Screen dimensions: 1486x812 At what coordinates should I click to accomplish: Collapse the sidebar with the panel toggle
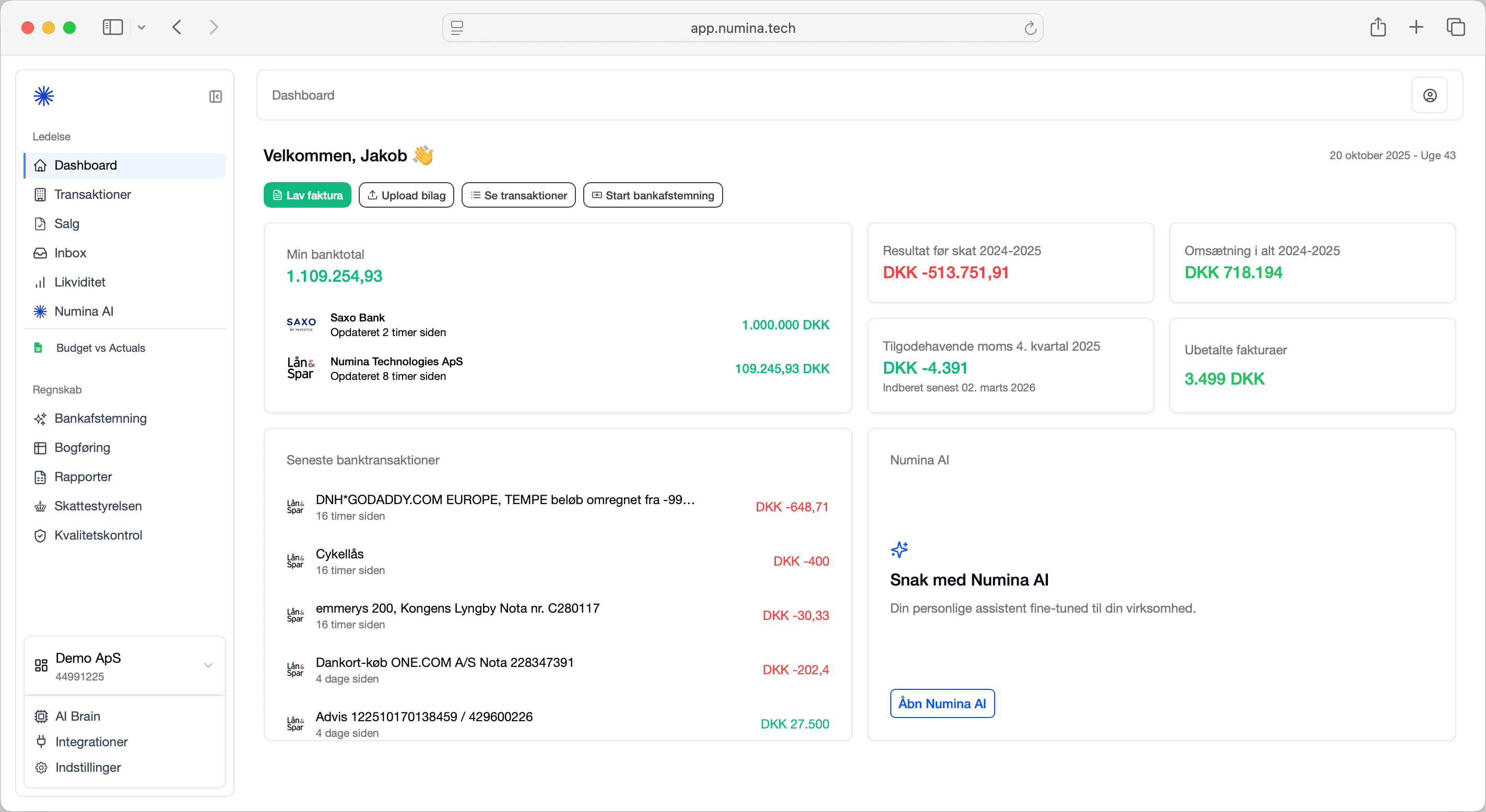215,95
